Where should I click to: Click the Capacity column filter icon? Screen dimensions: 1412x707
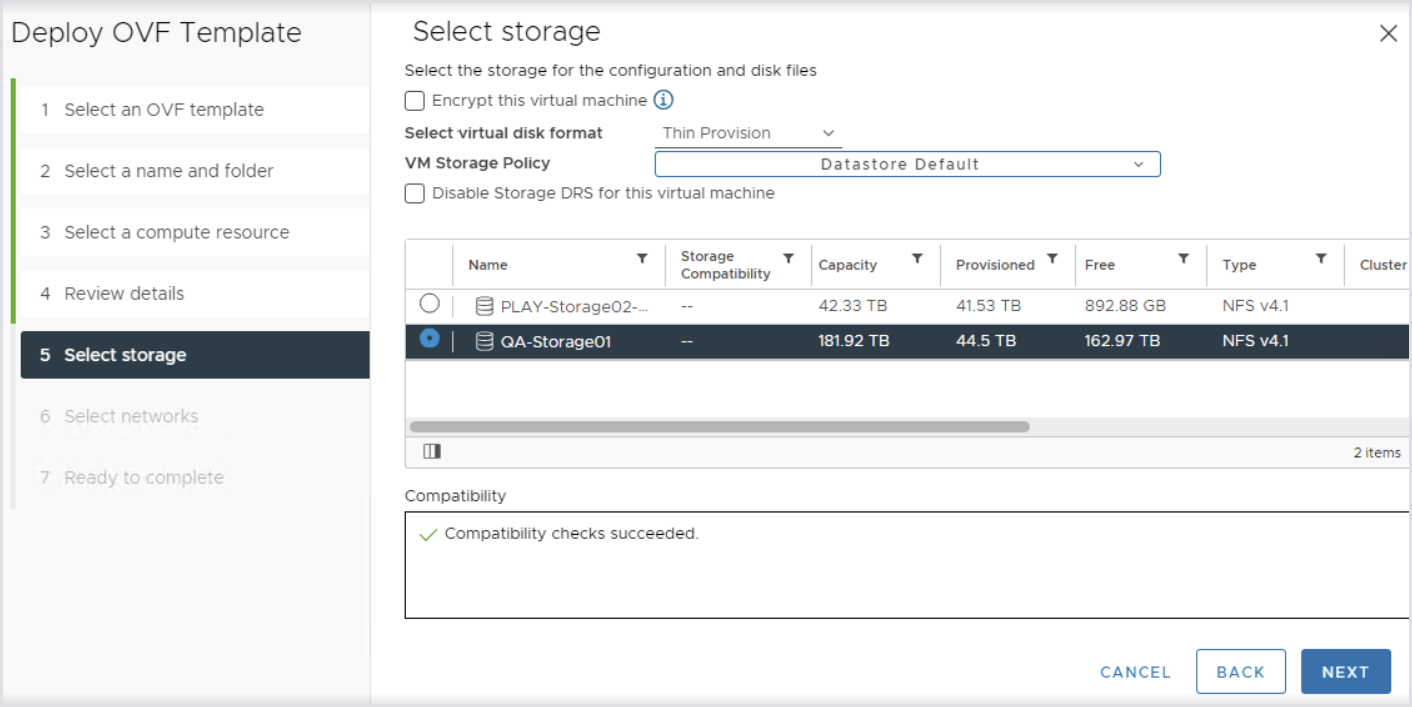917,258
